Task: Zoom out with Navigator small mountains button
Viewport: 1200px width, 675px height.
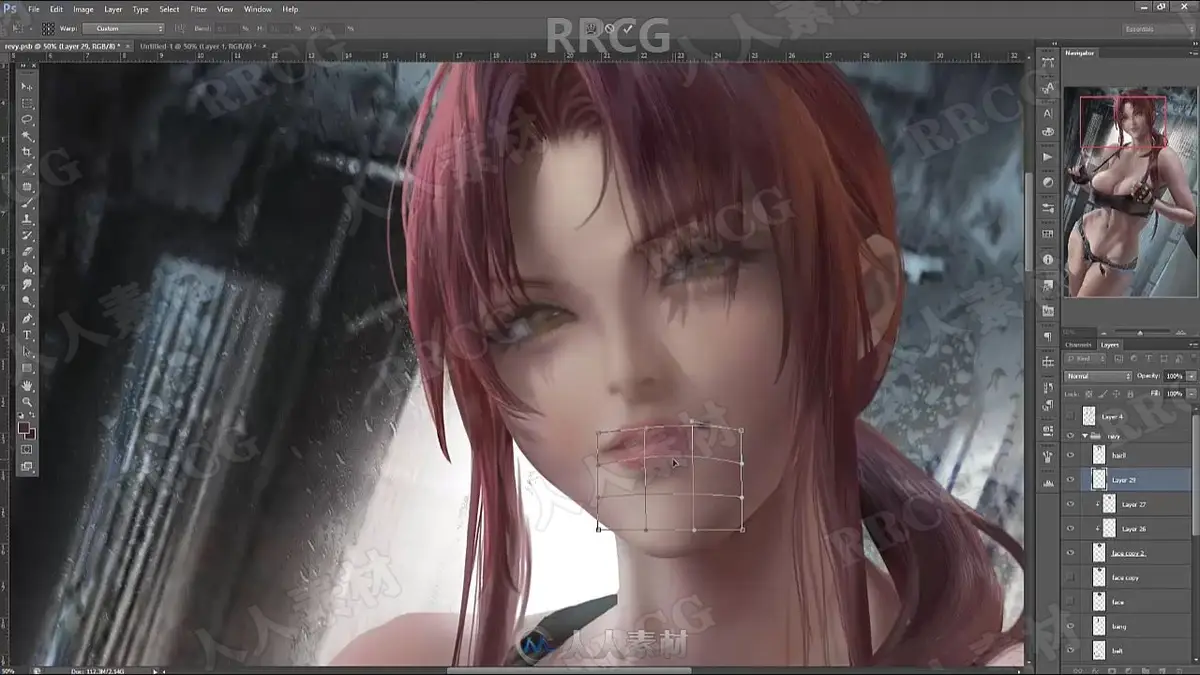Action: point(1103,331)
